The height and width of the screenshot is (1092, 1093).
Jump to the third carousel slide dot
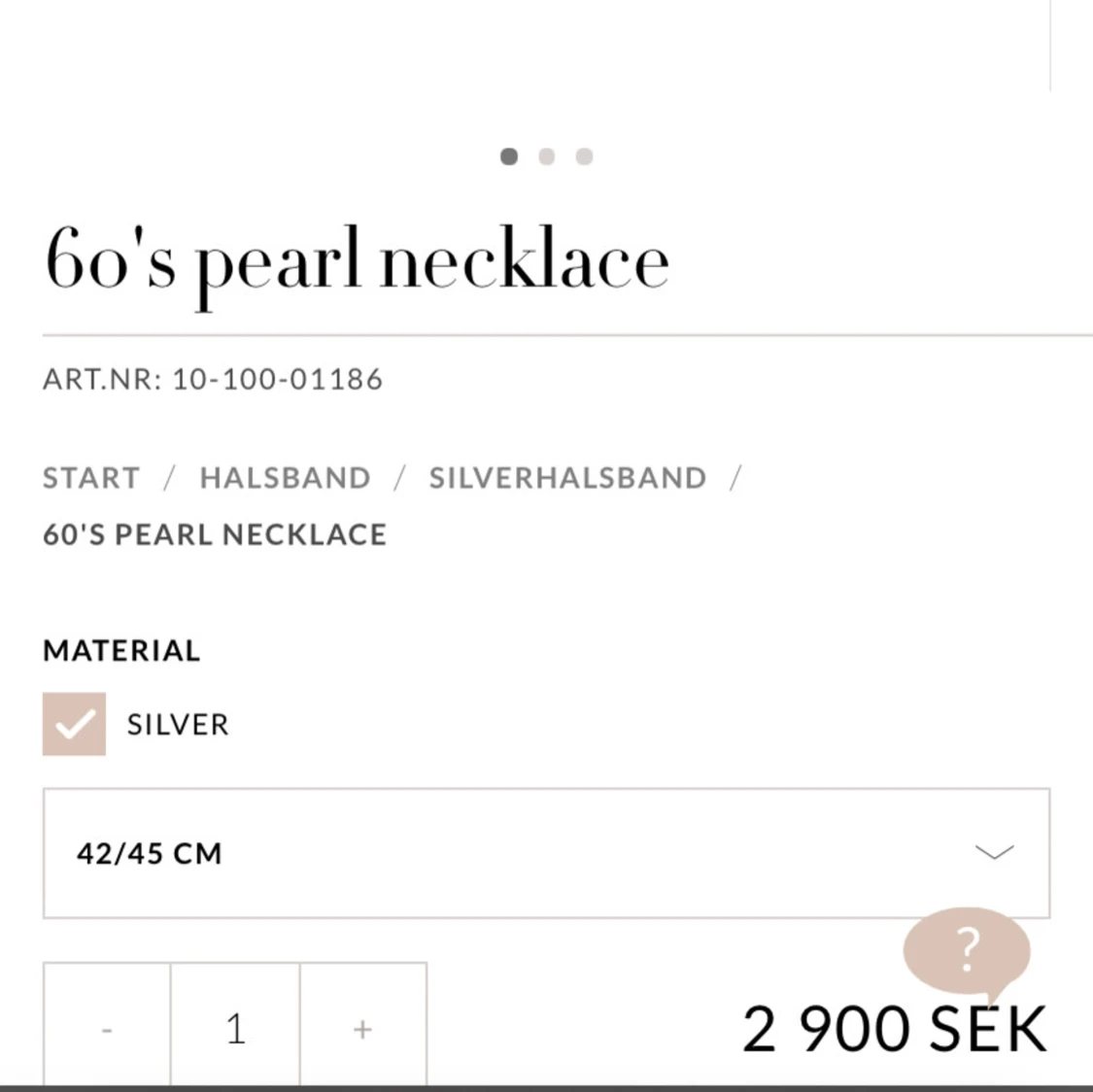(584, 156)
